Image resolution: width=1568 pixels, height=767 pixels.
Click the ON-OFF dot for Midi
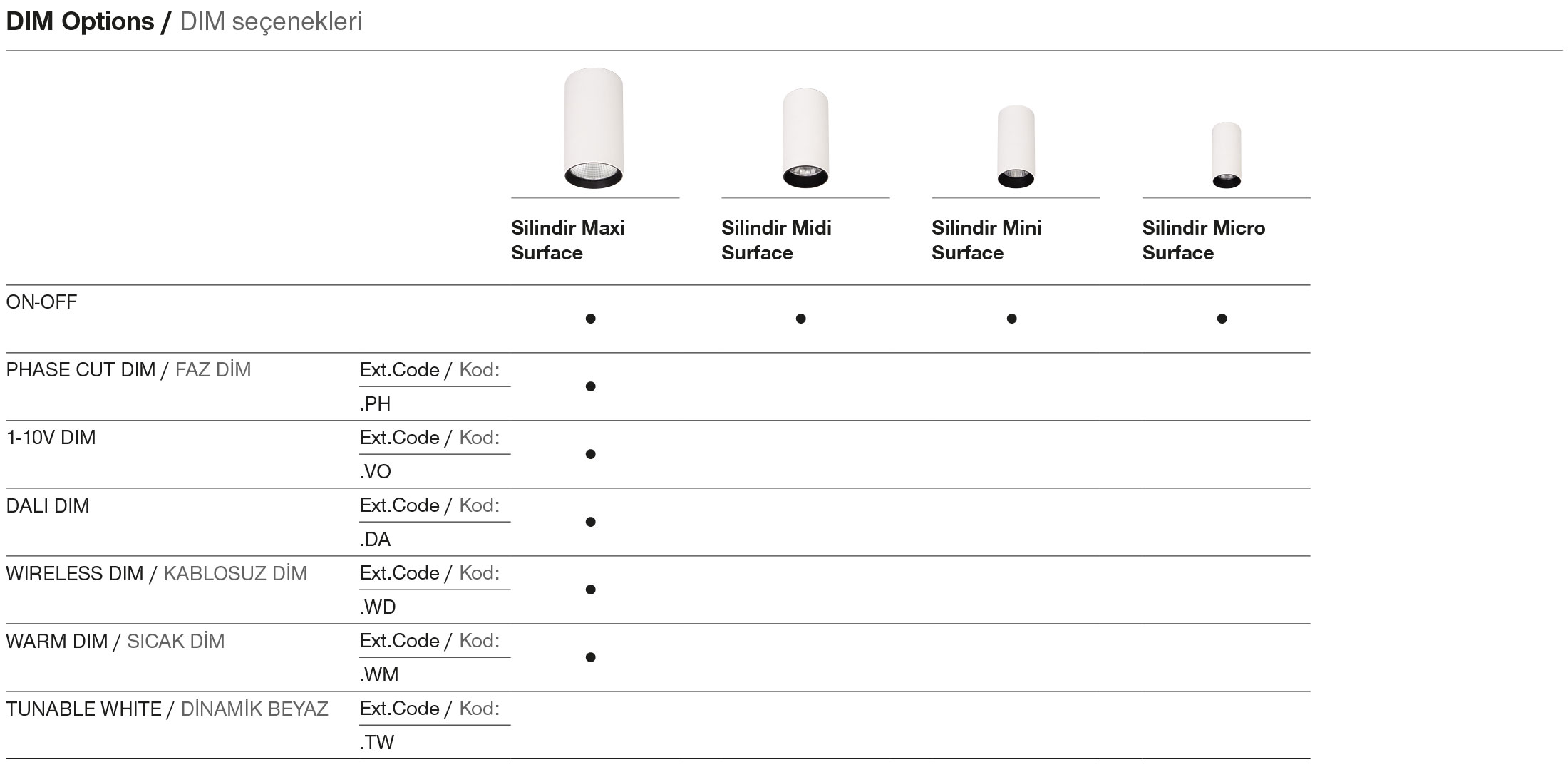tap(800, 319)
